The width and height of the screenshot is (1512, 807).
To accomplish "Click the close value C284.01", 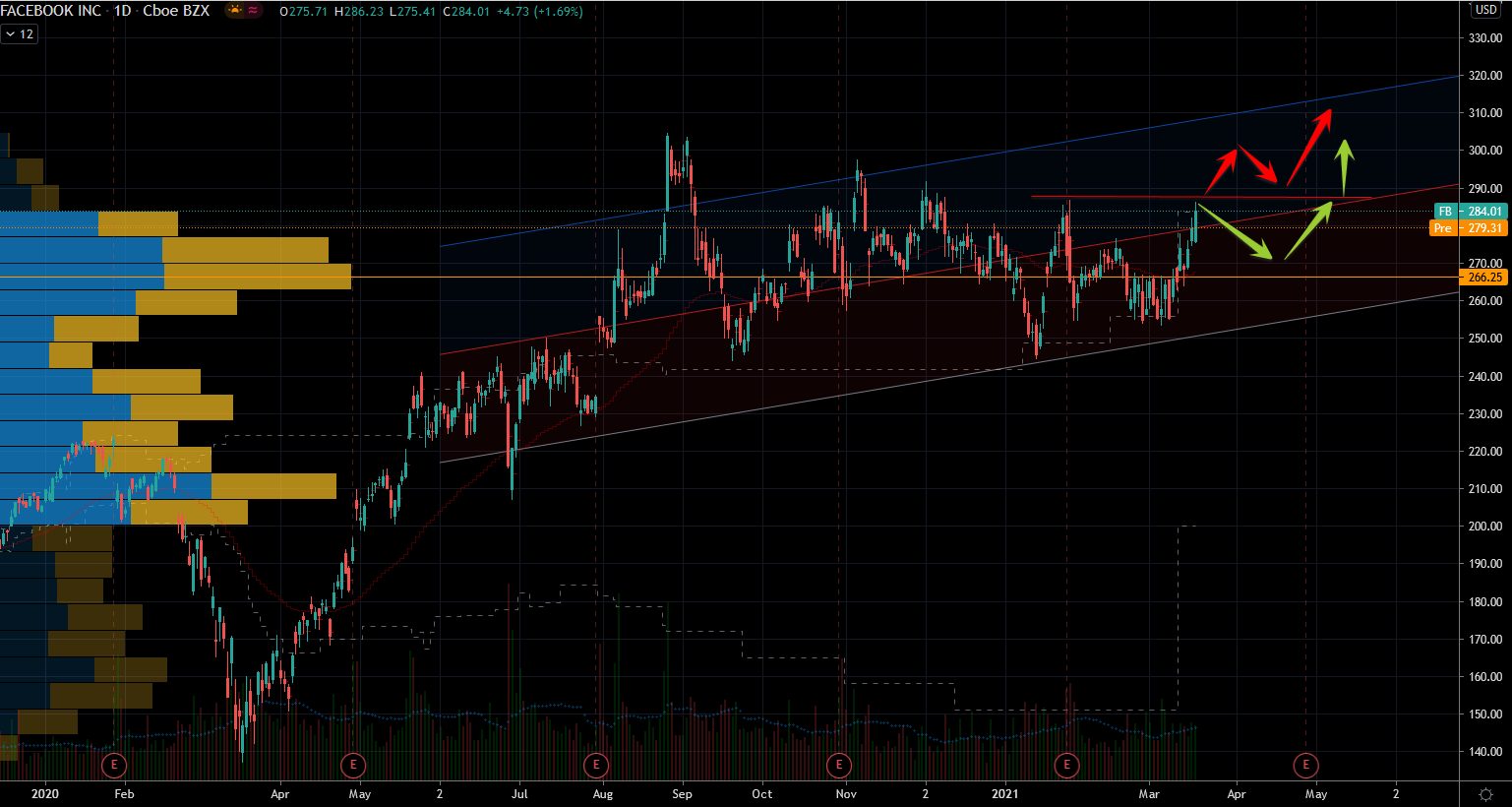I will point(466,12).
